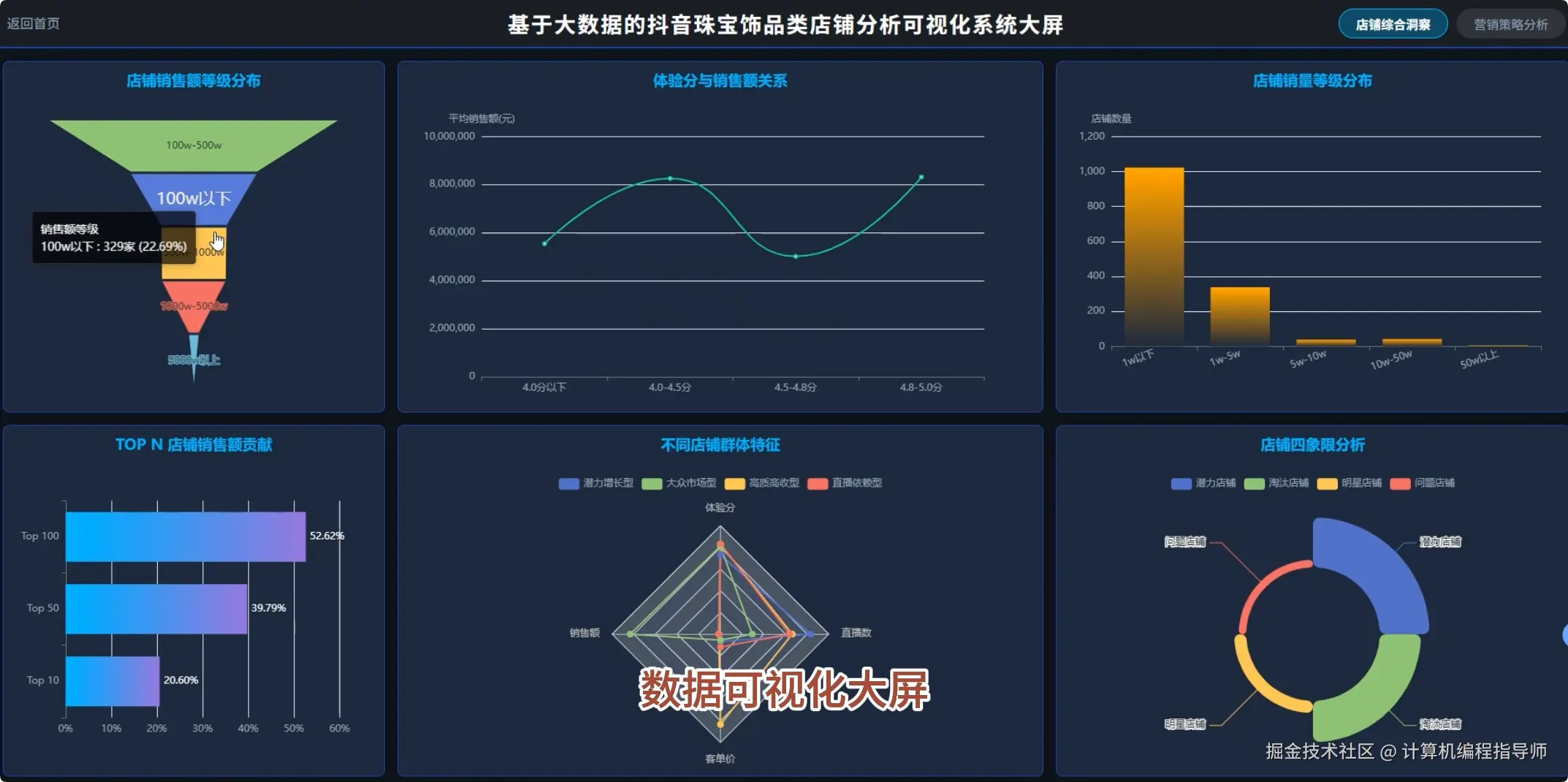The width and height of the screenshot is (1568, 782).
Task: Click the red 问题店铺 donut arc
Action: point(1263,585)
